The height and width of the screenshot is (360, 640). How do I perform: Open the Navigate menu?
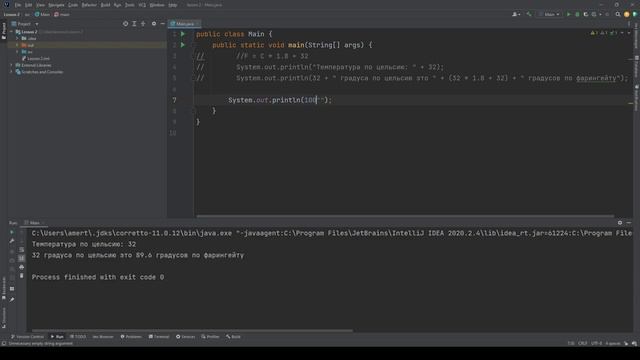(56, 5)
